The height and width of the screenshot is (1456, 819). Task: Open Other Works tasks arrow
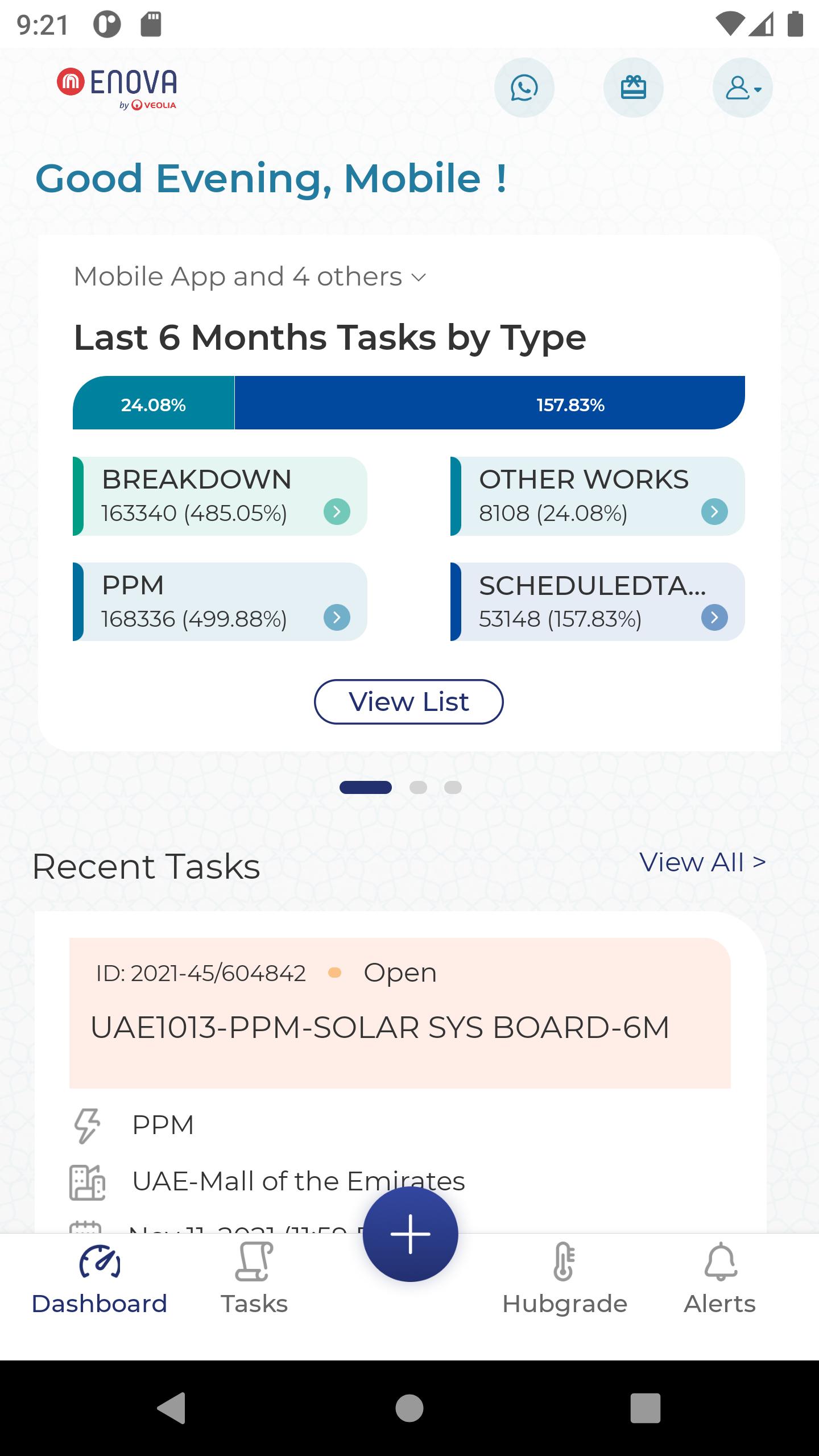pos(714,512)
